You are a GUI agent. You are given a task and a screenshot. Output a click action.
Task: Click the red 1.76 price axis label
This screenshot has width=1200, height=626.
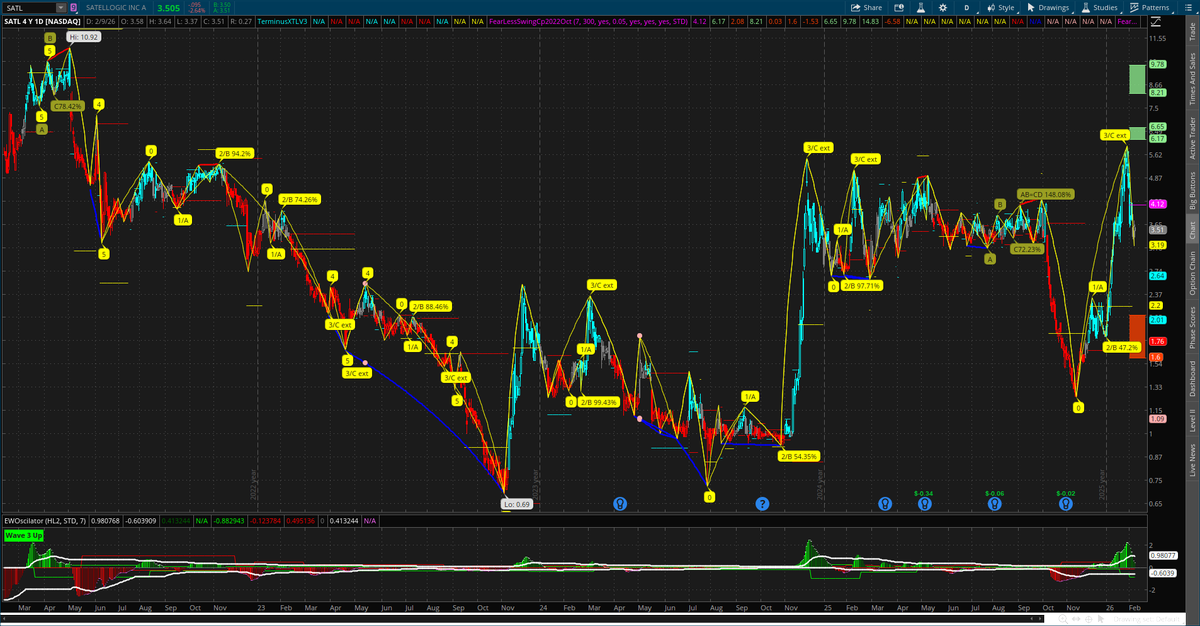click(1159, 341)
